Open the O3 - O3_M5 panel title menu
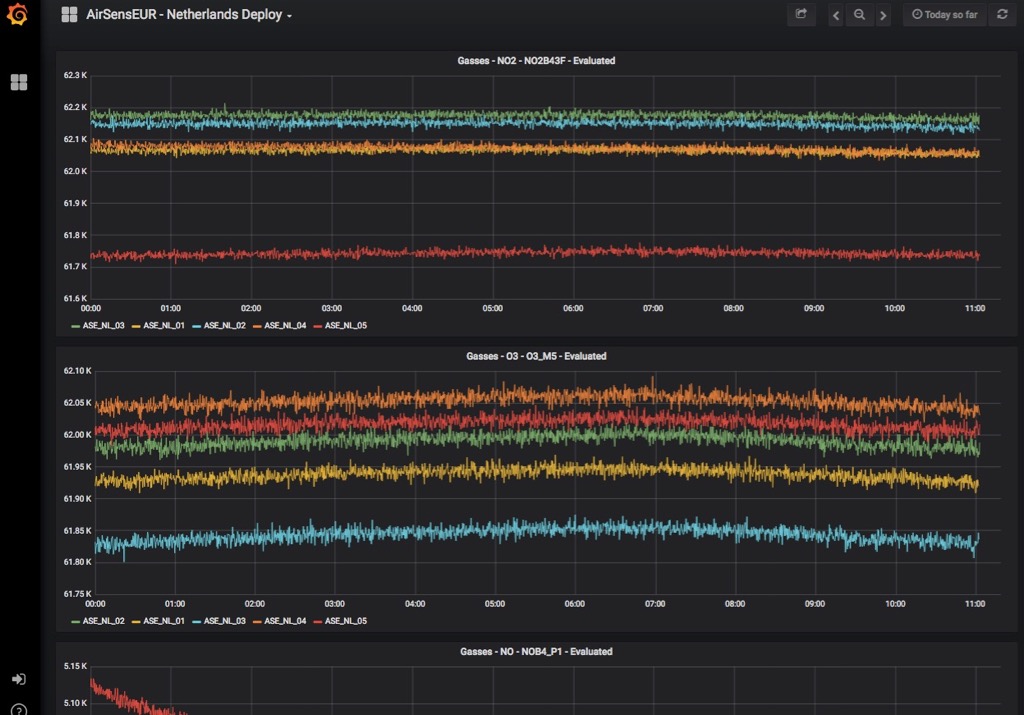 click(x=536, y=356)
